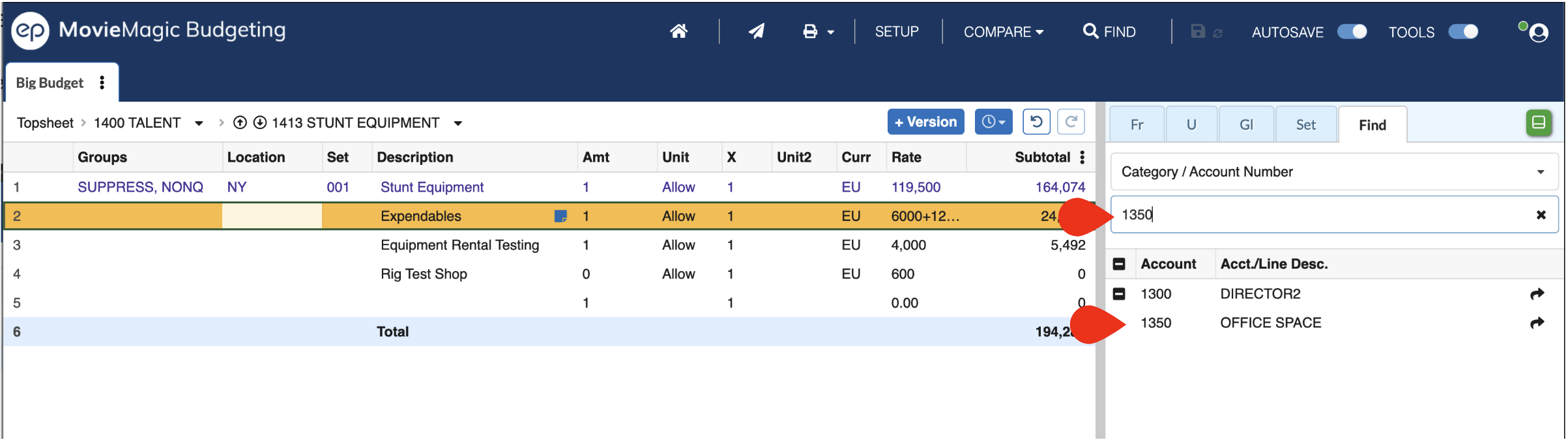Collapse all results in Account header

pos(1119,264)
